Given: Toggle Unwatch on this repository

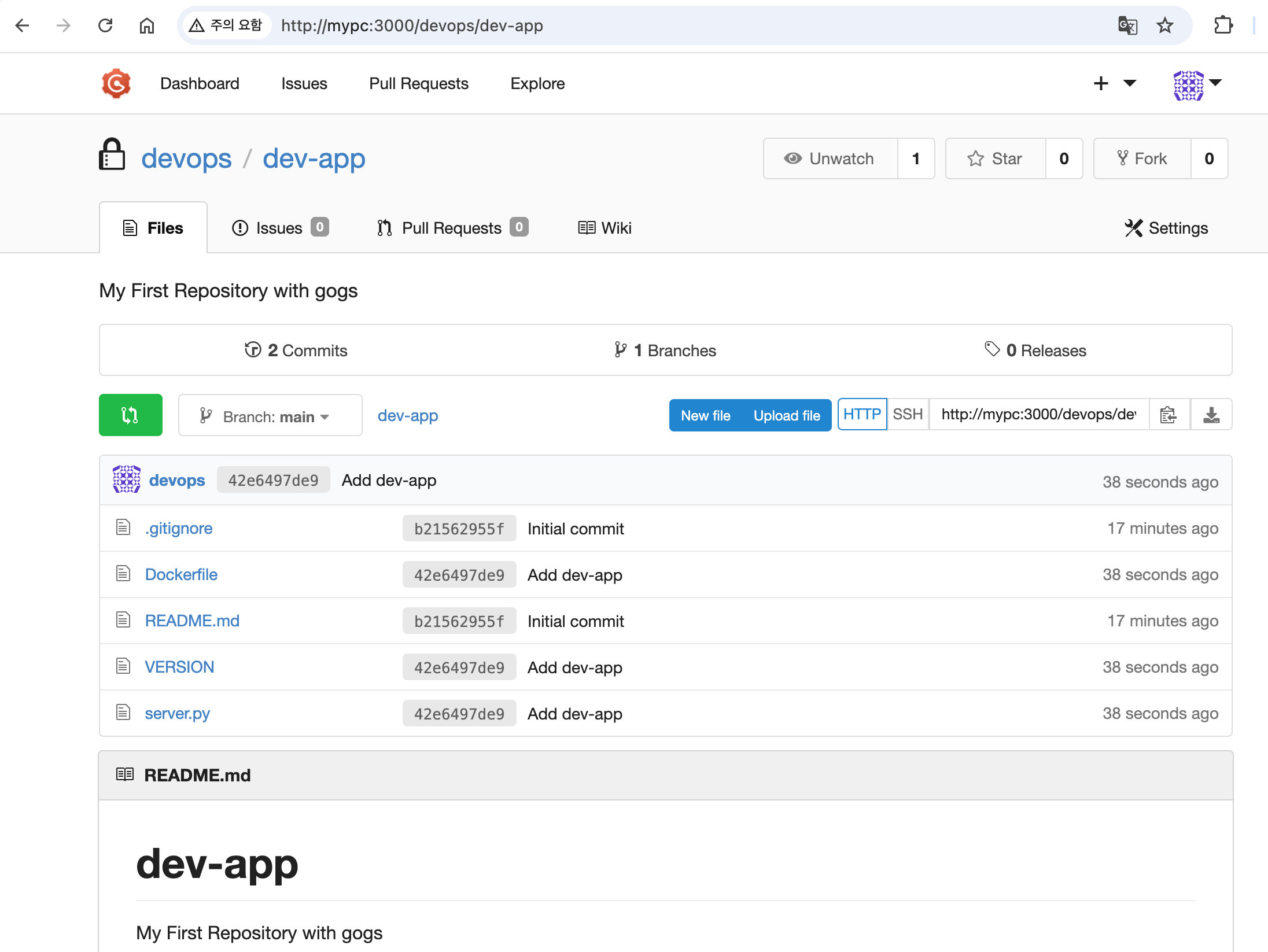Looking at the screenshot, I should coord(830,158).
